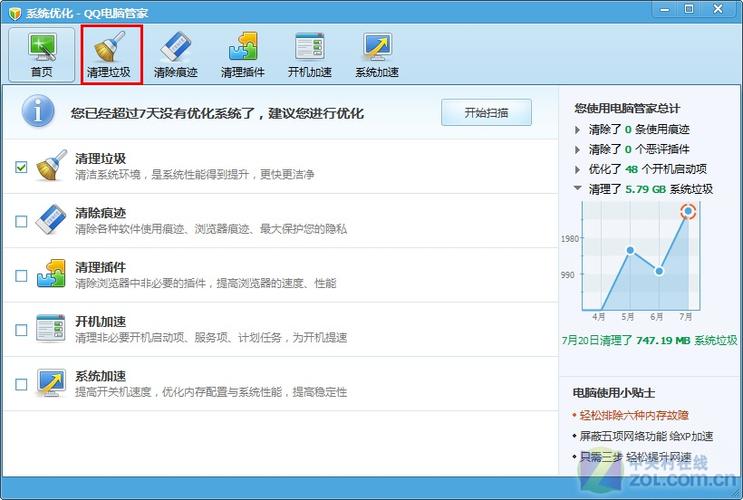Close the QQ电脑管家 window
This screenshot has height=500, width=743.
point(717,9)
